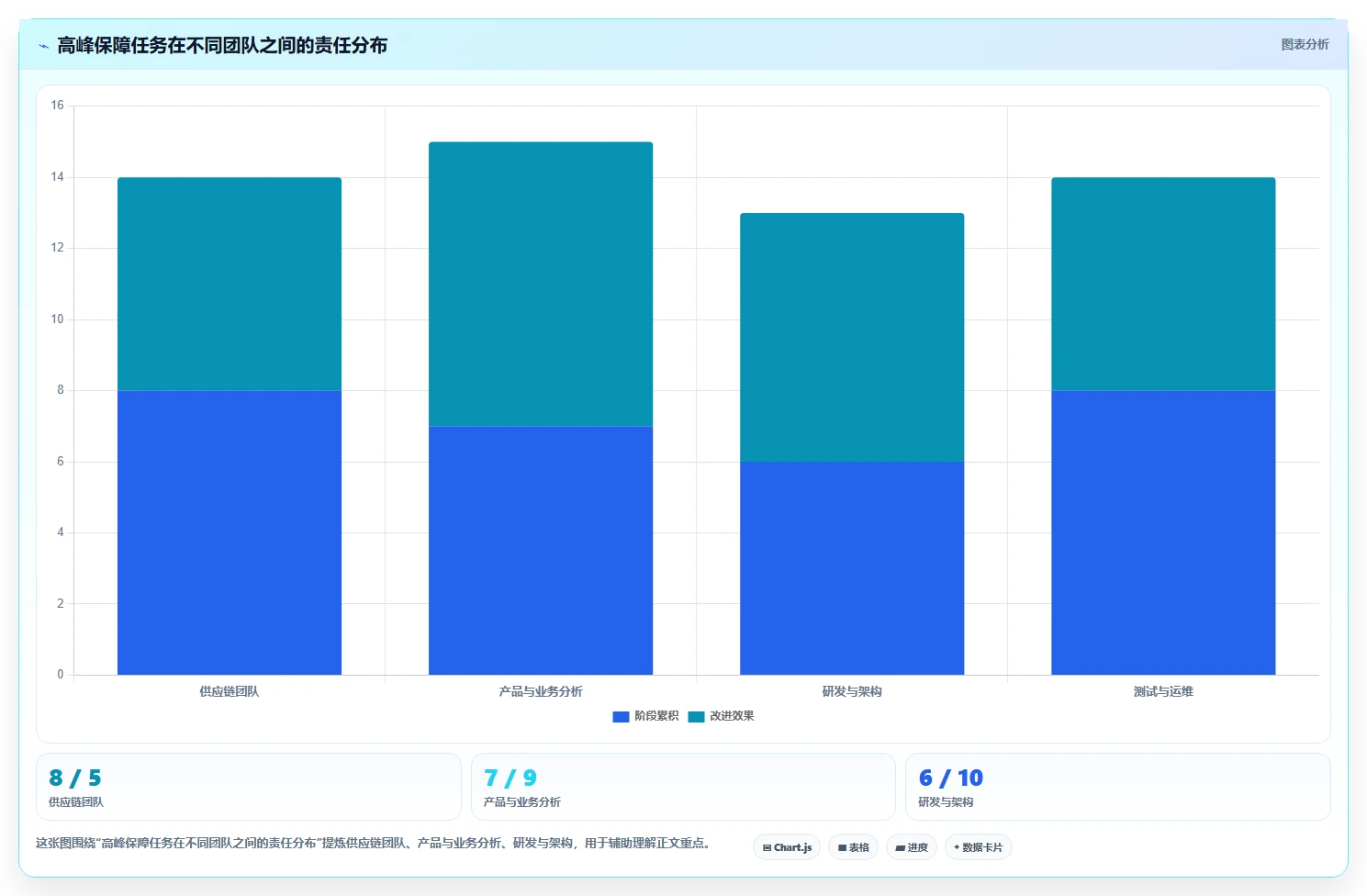
Task: Select the 进度 tag chip
Action: point(912,847)
